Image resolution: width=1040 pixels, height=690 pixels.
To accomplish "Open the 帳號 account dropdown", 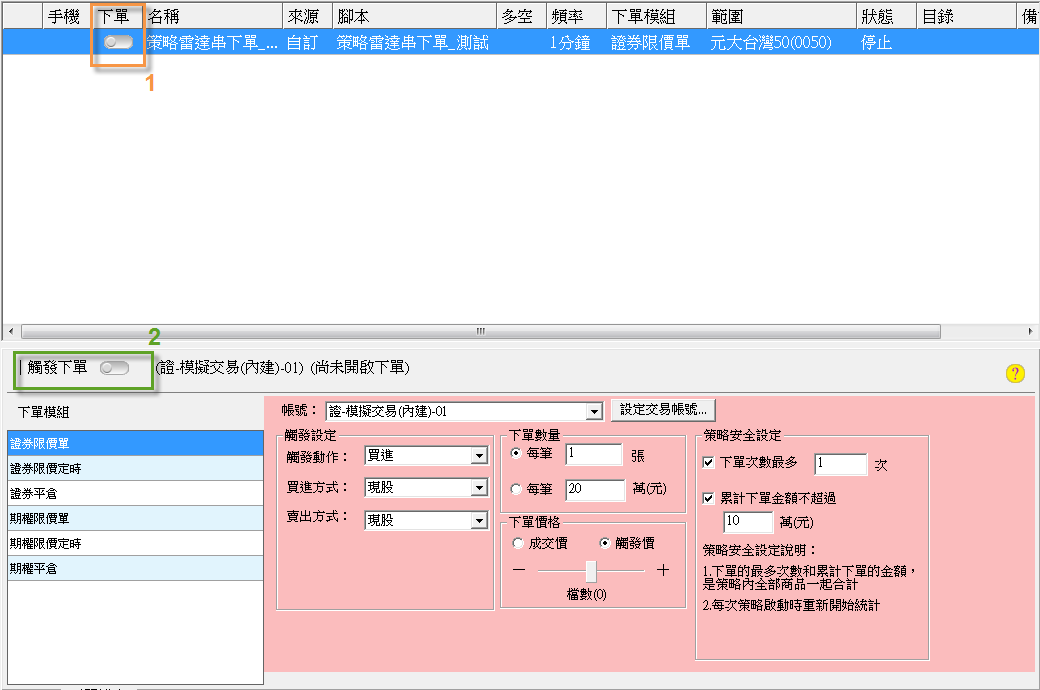I will tap(594, 411).
